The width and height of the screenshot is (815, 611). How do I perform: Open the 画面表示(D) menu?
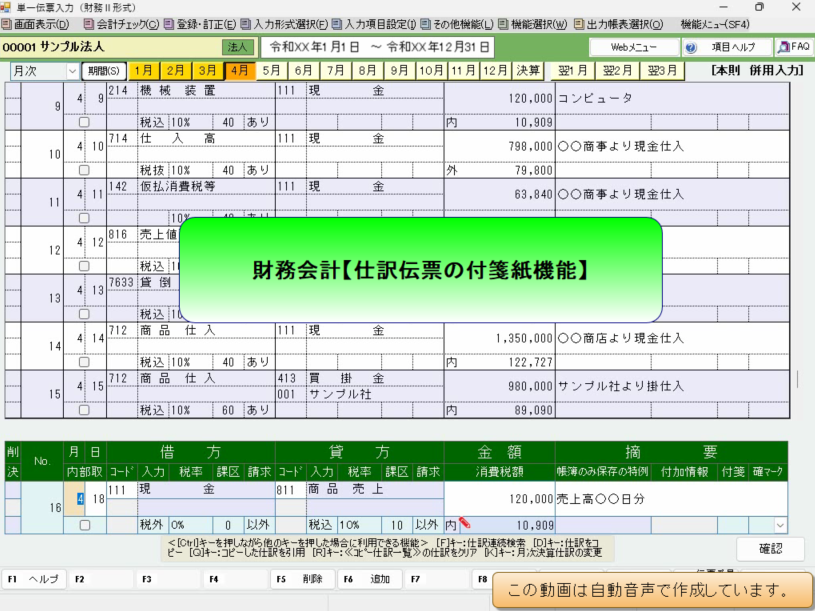(x=36, y=24)
